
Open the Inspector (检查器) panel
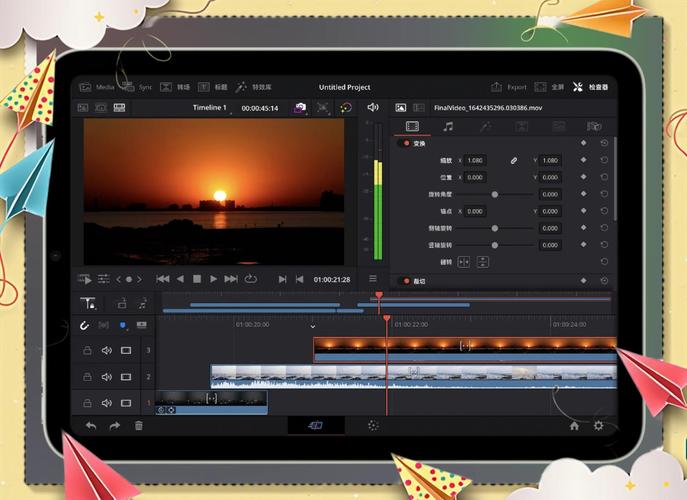[590, 87]
